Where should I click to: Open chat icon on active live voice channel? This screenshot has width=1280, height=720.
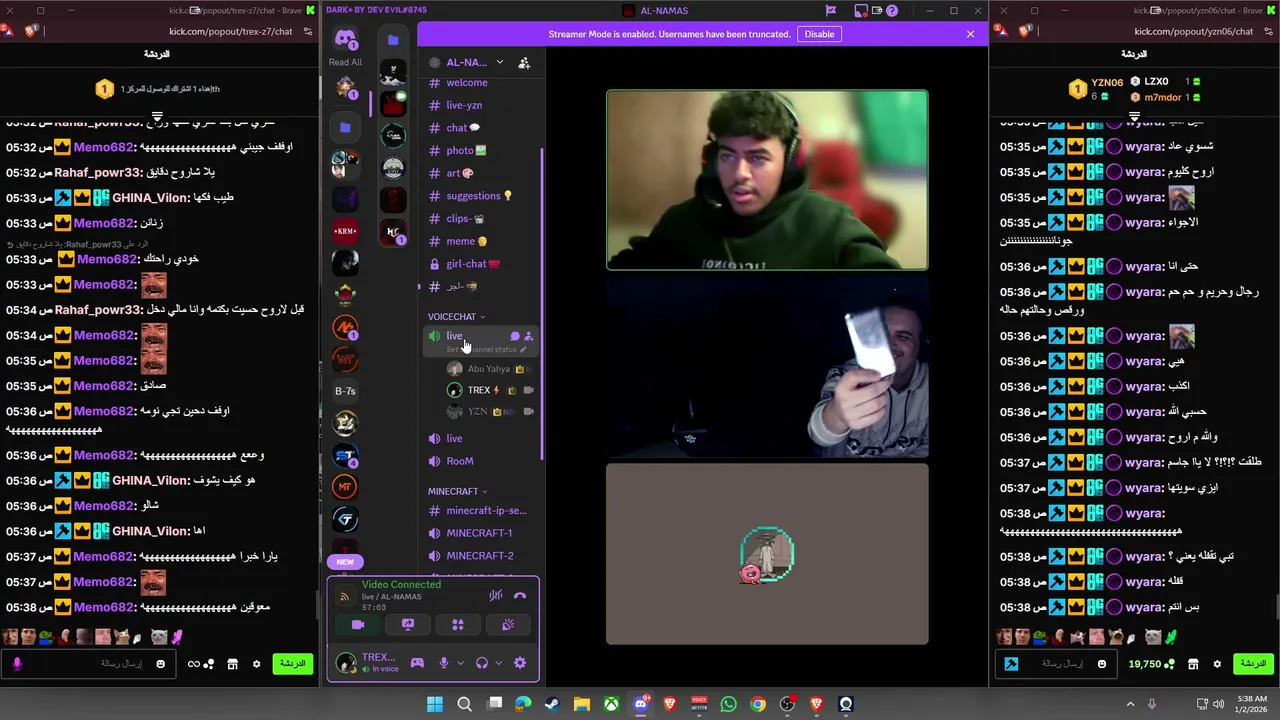515,337
